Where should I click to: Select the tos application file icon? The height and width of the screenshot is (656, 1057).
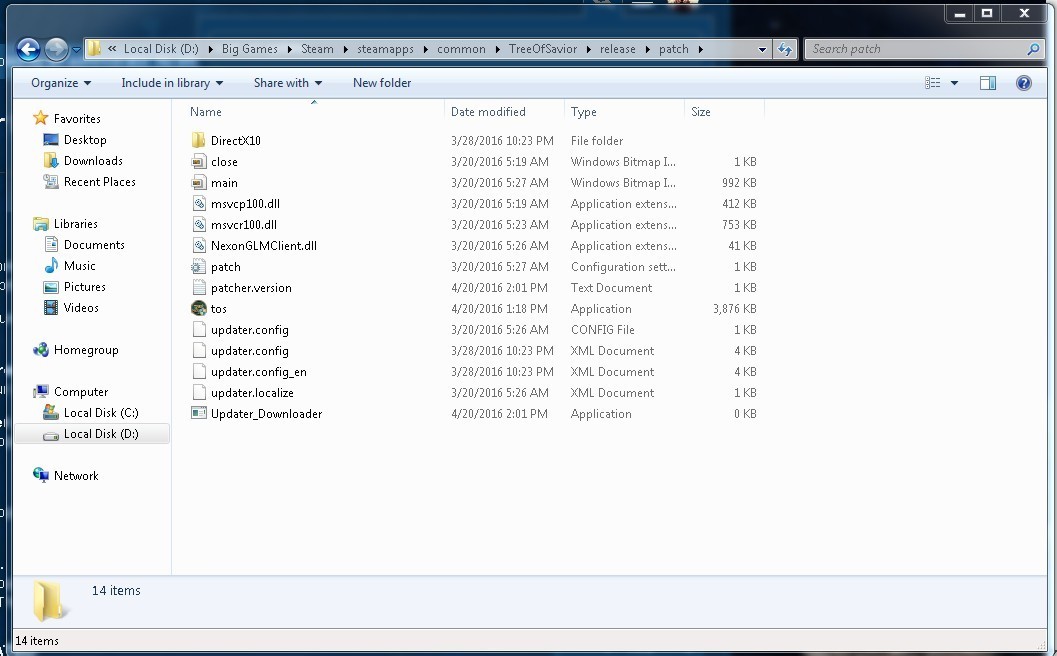[199, 309]
